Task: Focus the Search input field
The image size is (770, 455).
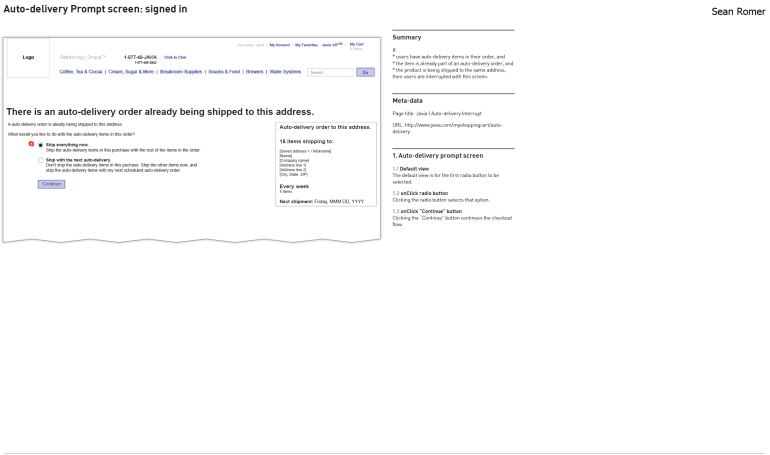Action: [330, 72]
